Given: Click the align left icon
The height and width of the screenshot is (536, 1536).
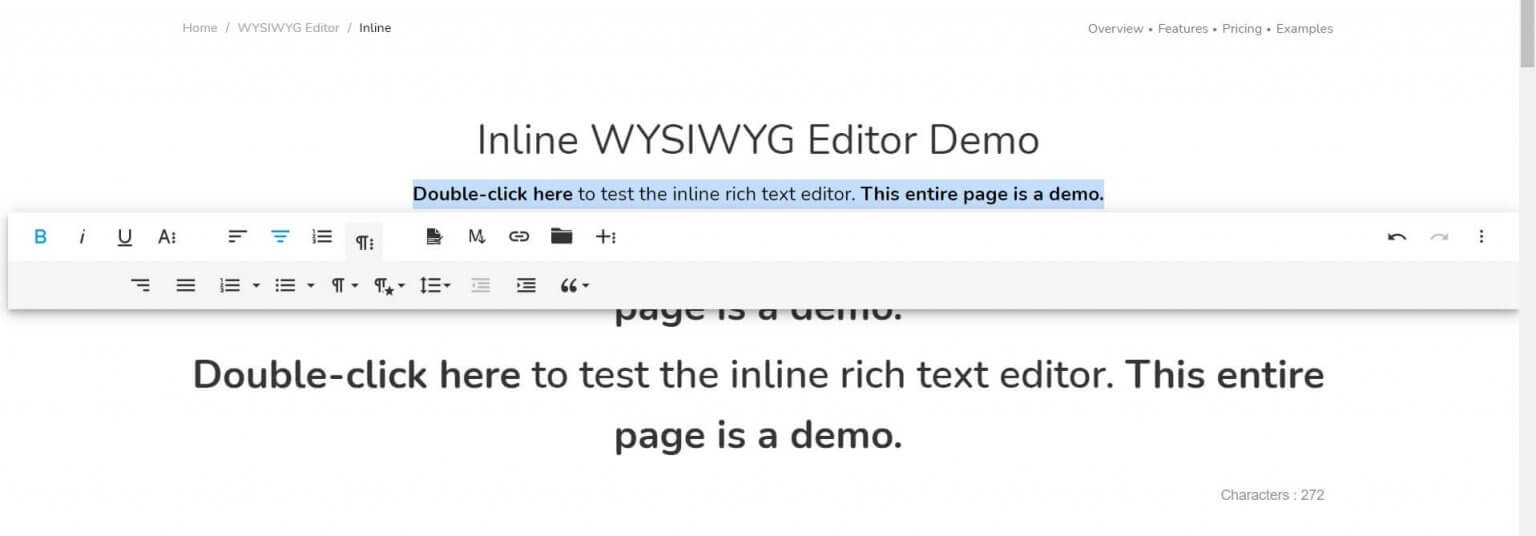Looking at the screenshot, I should tap(237, 237).
